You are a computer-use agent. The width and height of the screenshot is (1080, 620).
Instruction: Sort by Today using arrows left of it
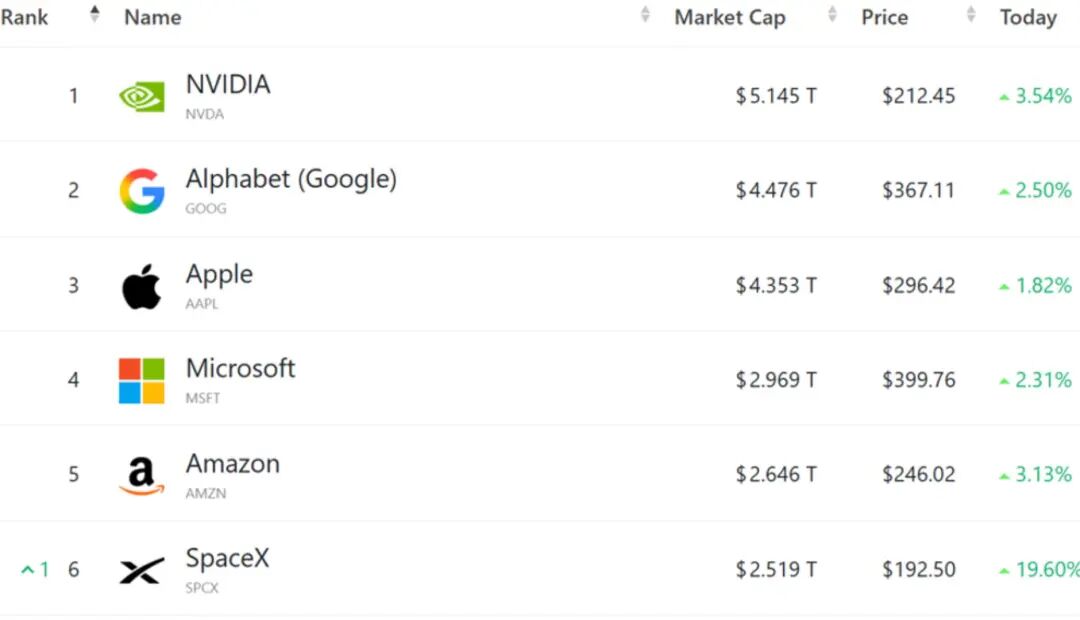click(971, 14)
